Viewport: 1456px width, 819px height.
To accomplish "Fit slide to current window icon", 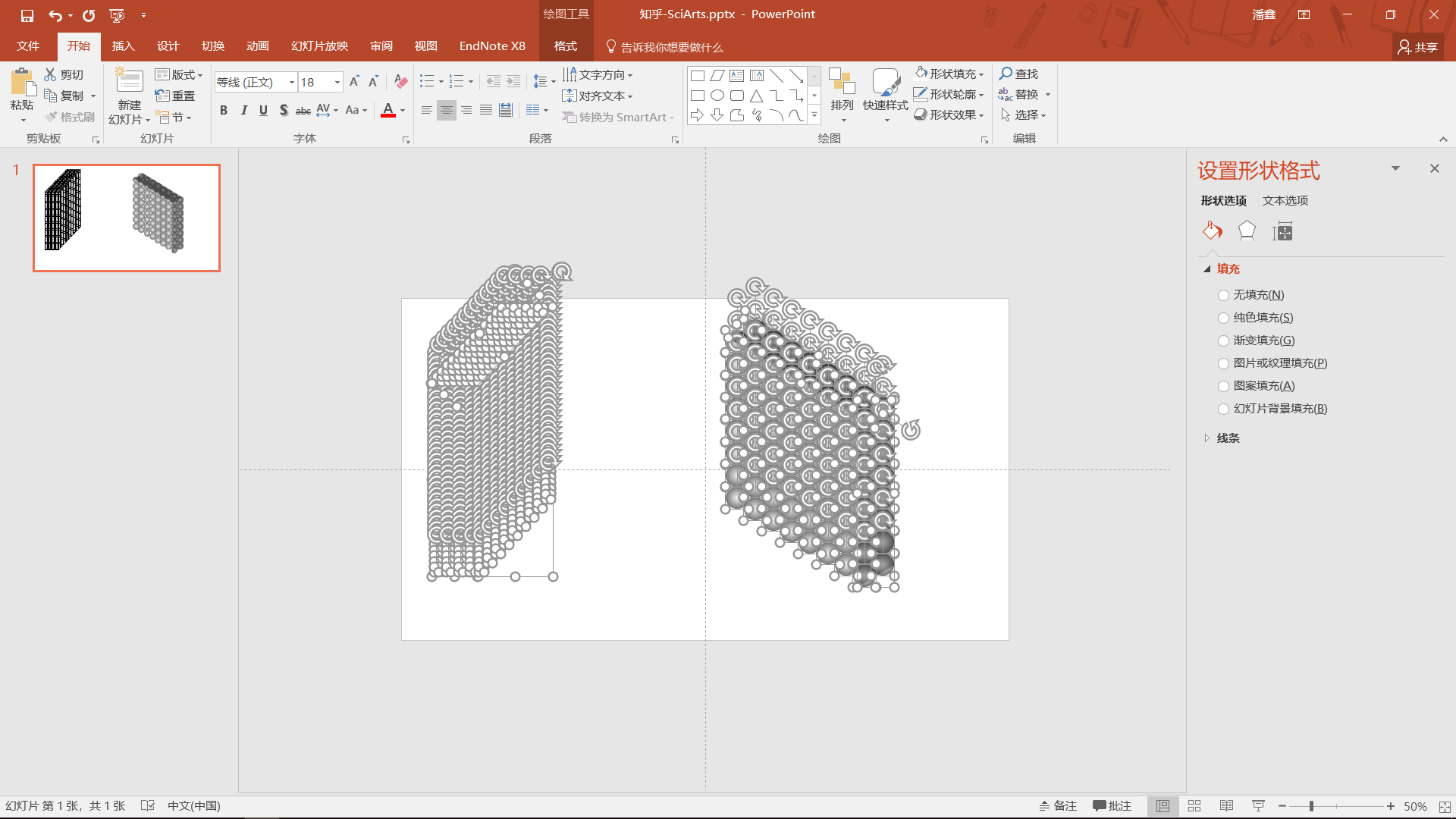I will 1445,806.
